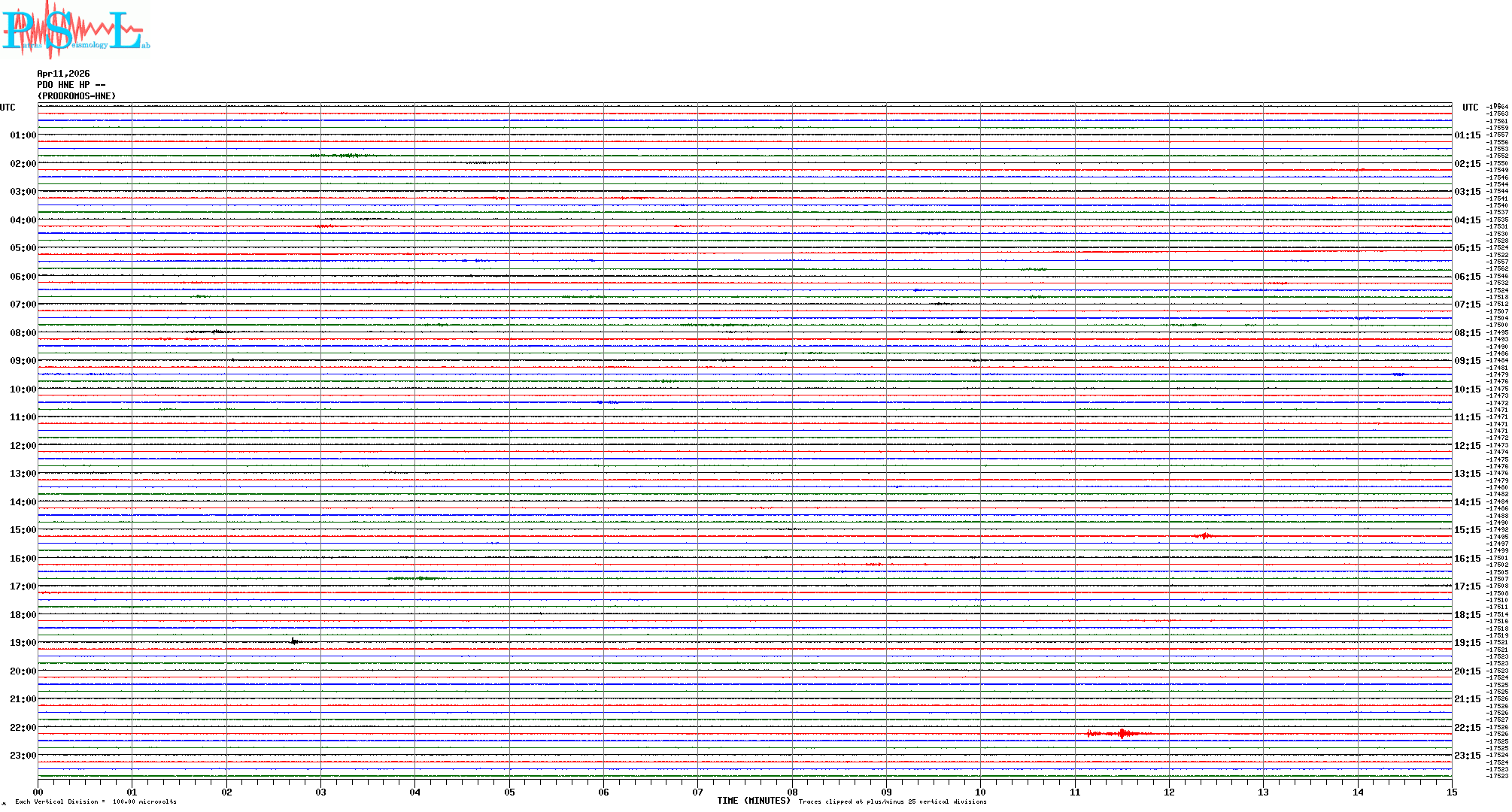The image size is (1512, 812).
Task: Click the vertical division scale note
Action: [96, 801]
